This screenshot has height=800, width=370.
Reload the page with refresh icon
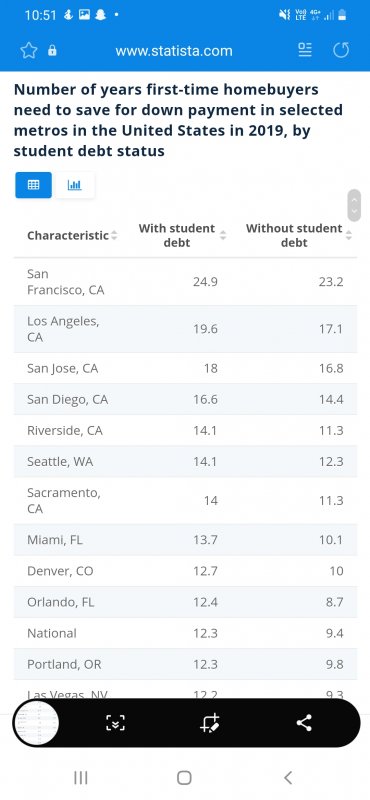pyautogui.click(x=341, y=50)
